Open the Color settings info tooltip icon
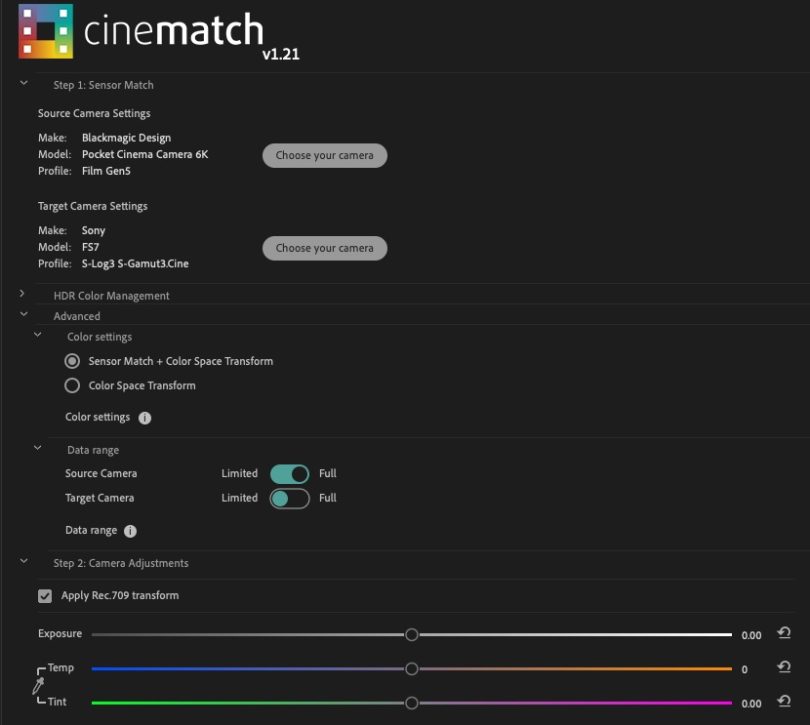 click(x=144, y=417)
